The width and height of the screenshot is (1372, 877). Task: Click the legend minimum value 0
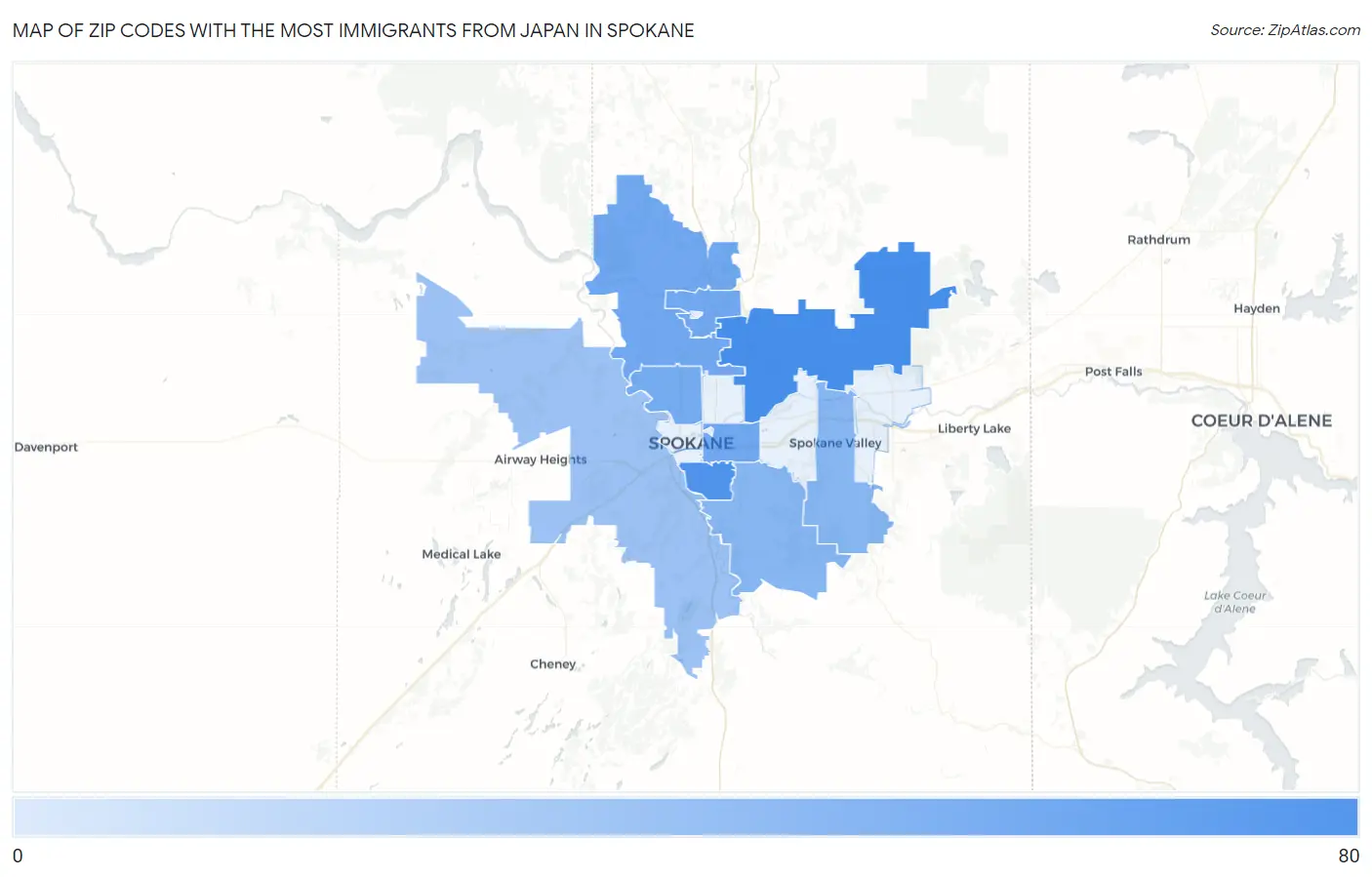[x=18, y=856]
